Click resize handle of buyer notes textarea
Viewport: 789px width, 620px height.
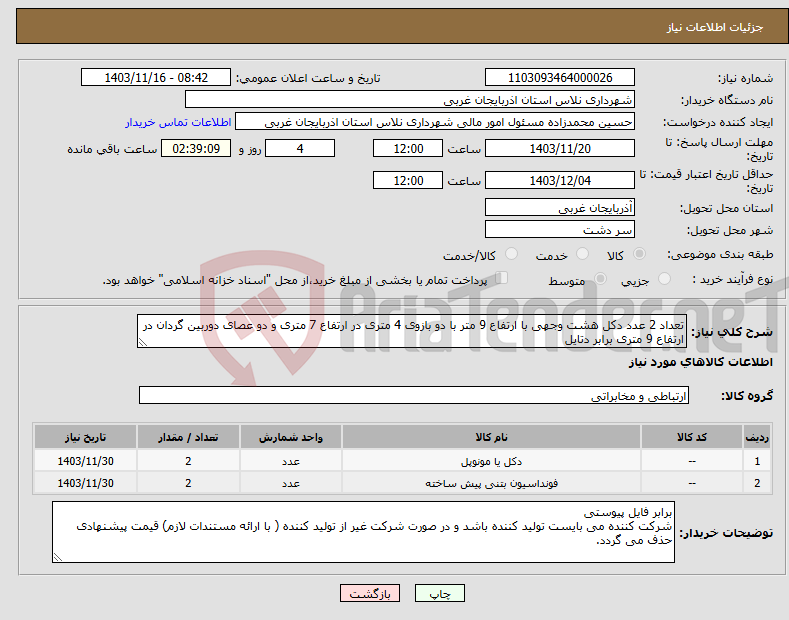click(57, 558)
